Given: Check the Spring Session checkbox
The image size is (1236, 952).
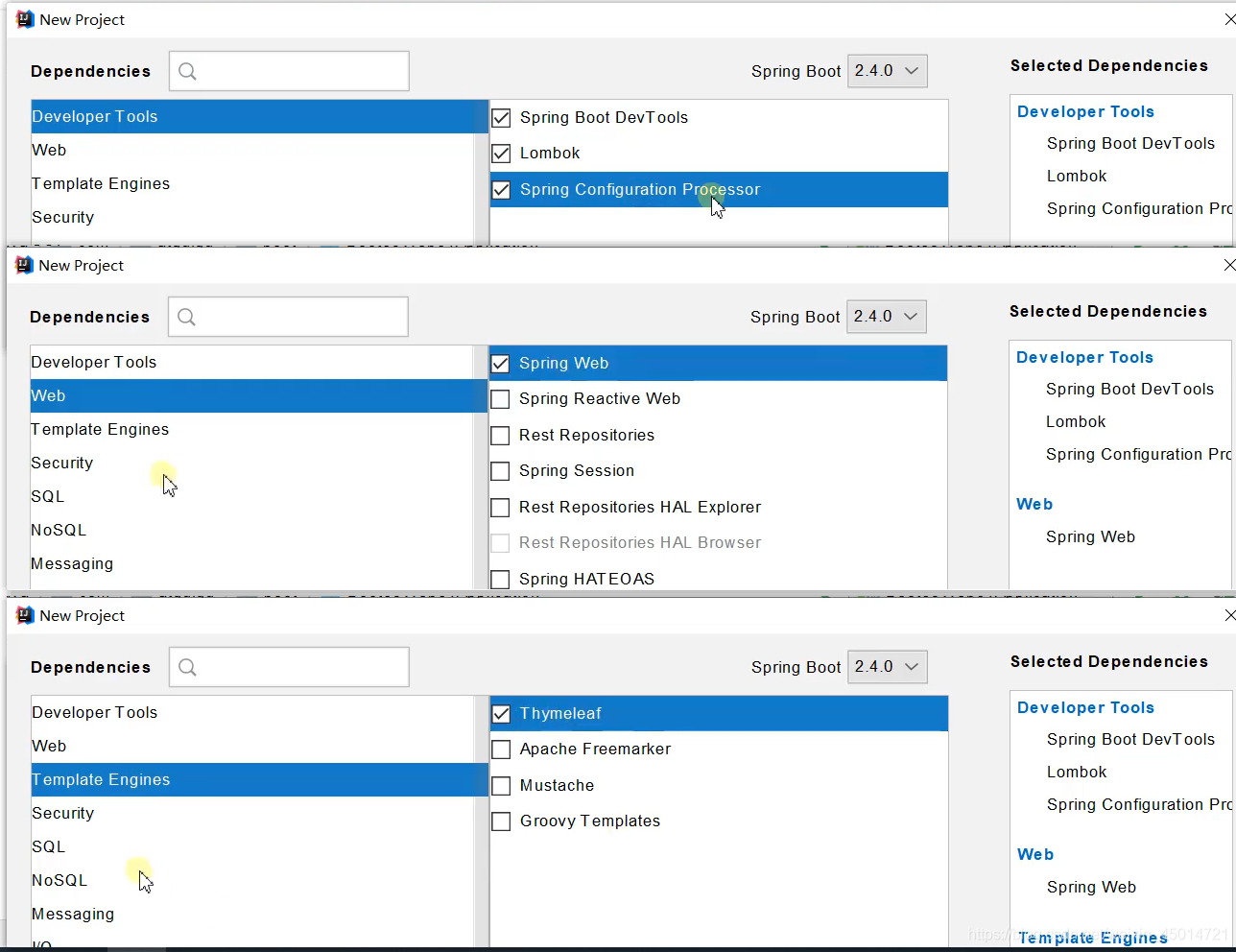Looking at the screenshot, I should tap(500, 471).
